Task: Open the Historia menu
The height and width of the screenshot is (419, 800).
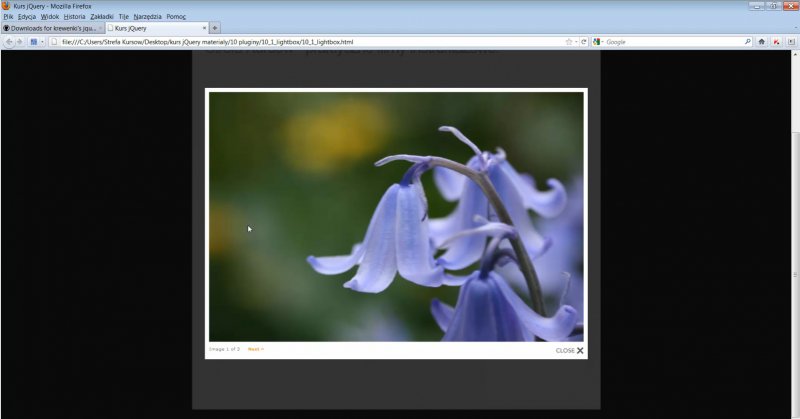Action: coord(74,17)
